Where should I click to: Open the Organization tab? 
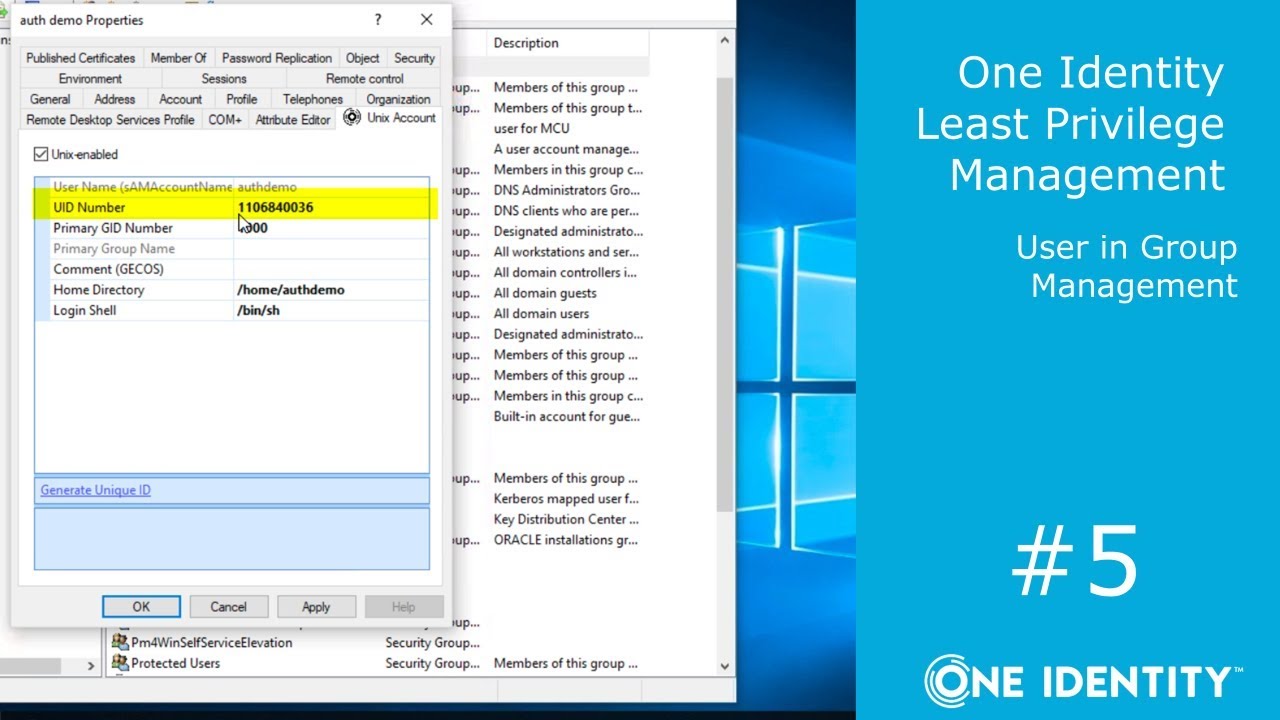tap(398, 99)
